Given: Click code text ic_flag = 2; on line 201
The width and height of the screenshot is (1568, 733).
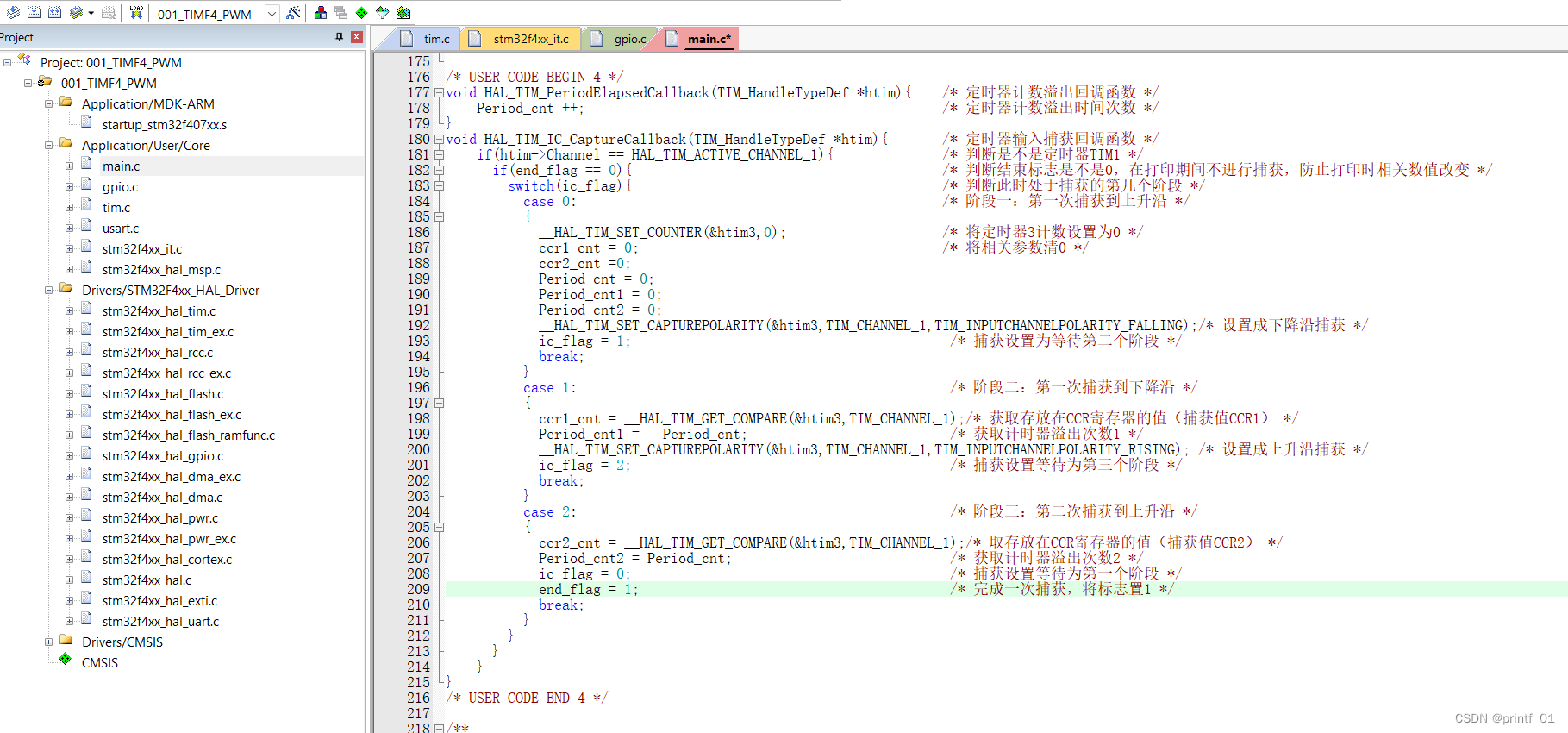Looking at the screenshot, I should pyautogui.click(x=584, y=466).
